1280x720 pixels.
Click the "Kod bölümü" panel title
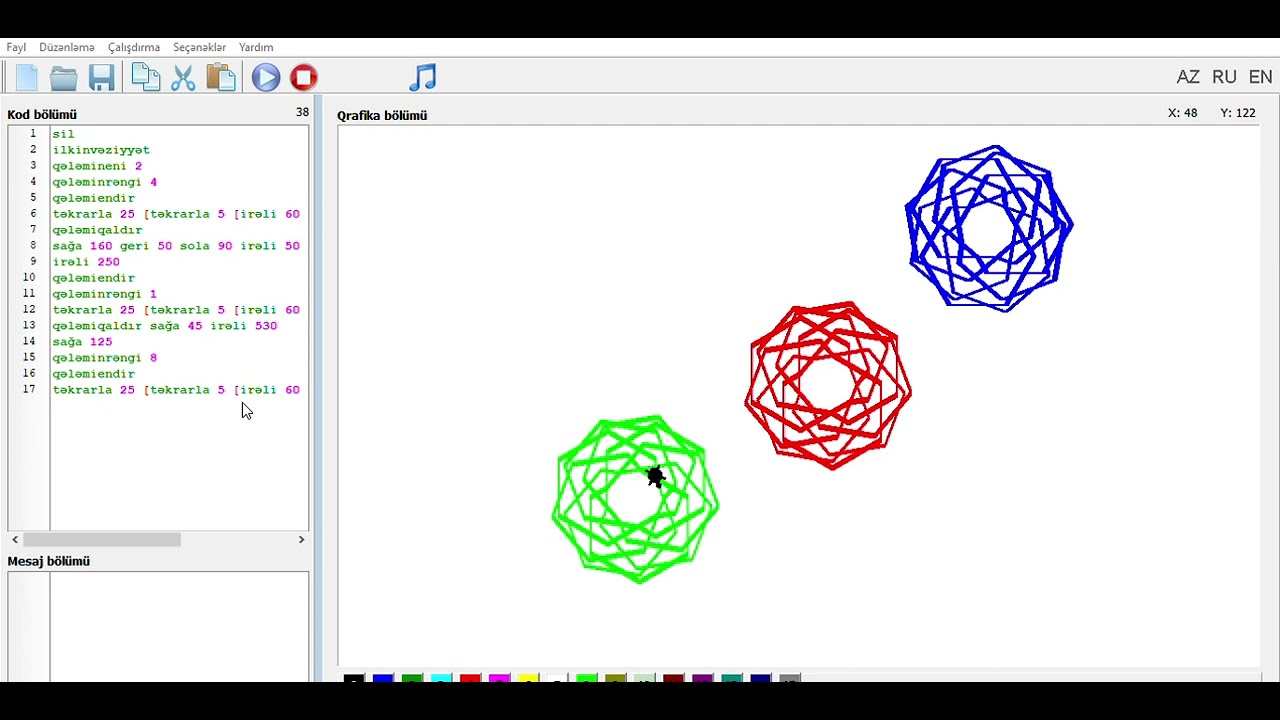pos(42,115)
